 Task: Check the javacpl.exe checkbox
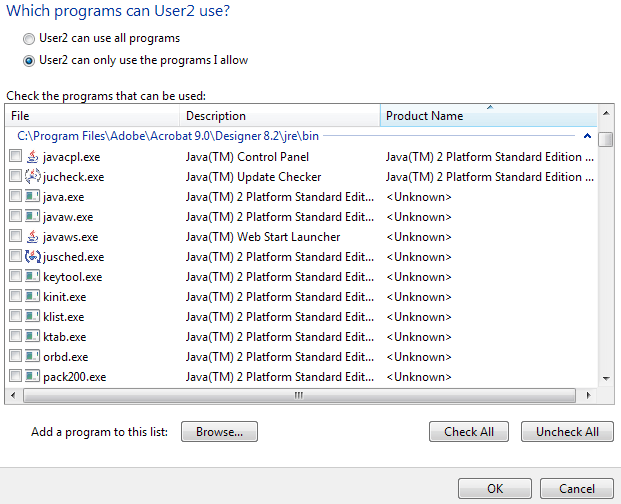click(x=15, y=156)
